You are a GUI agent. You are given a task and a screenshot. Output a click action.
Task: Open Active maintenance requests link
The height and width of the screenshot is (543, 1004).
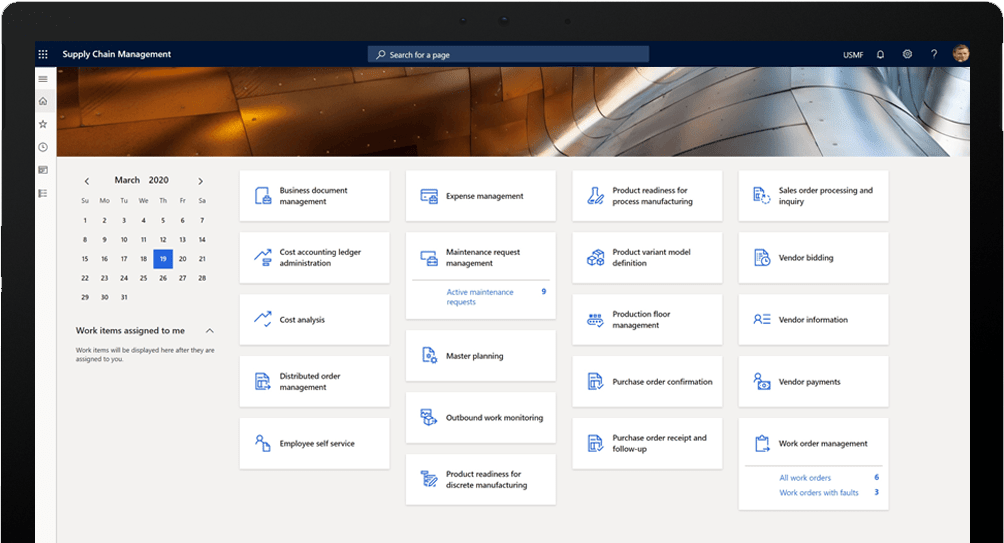(480, 297)
